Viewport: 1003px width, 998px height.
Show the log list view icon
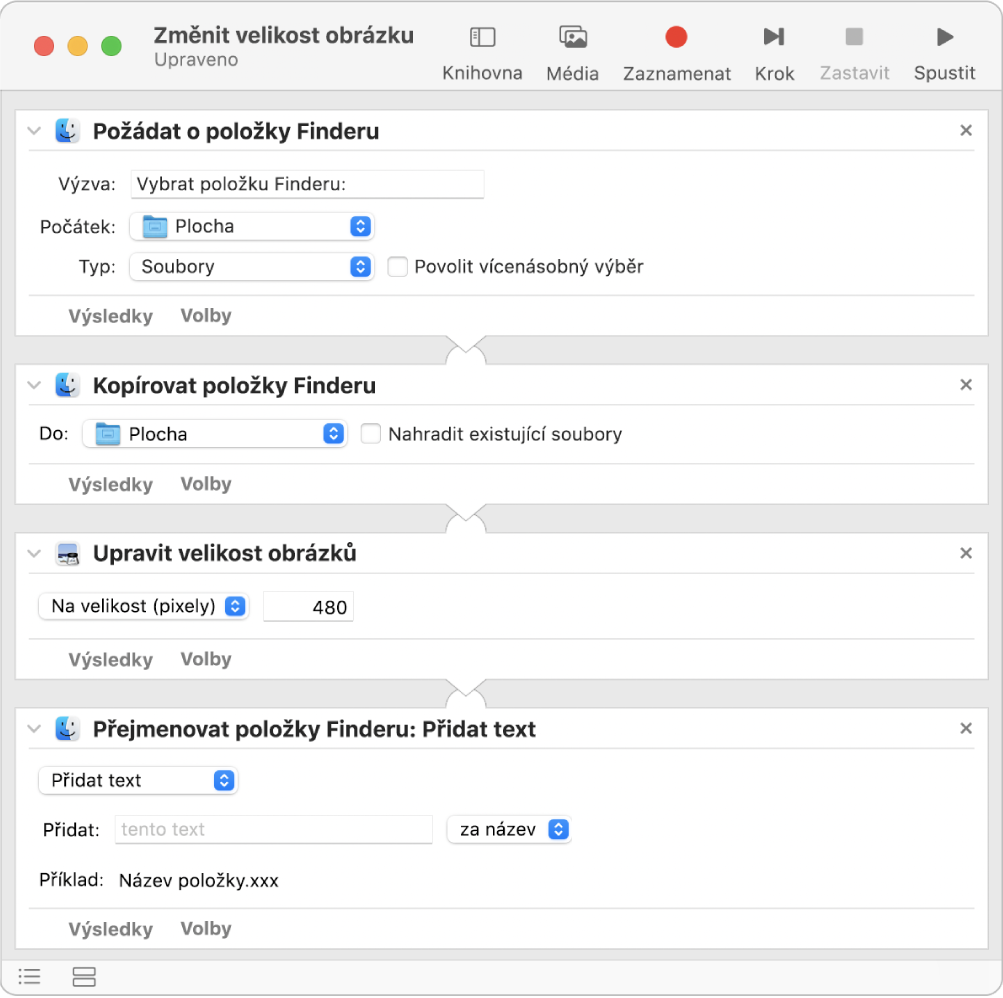(30, 976)
